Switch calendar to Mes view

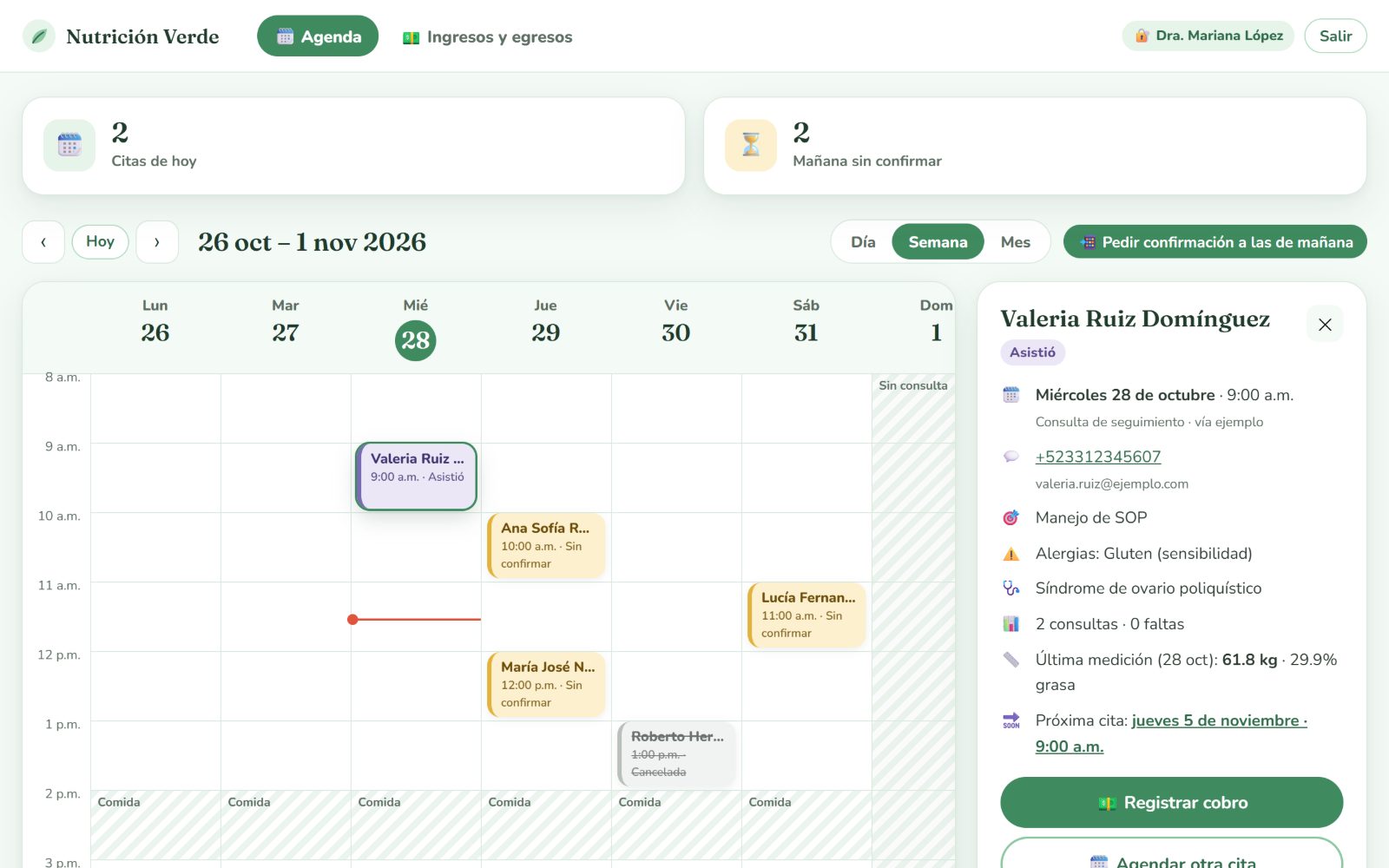pyautogui.click(x=1015, y=242)
